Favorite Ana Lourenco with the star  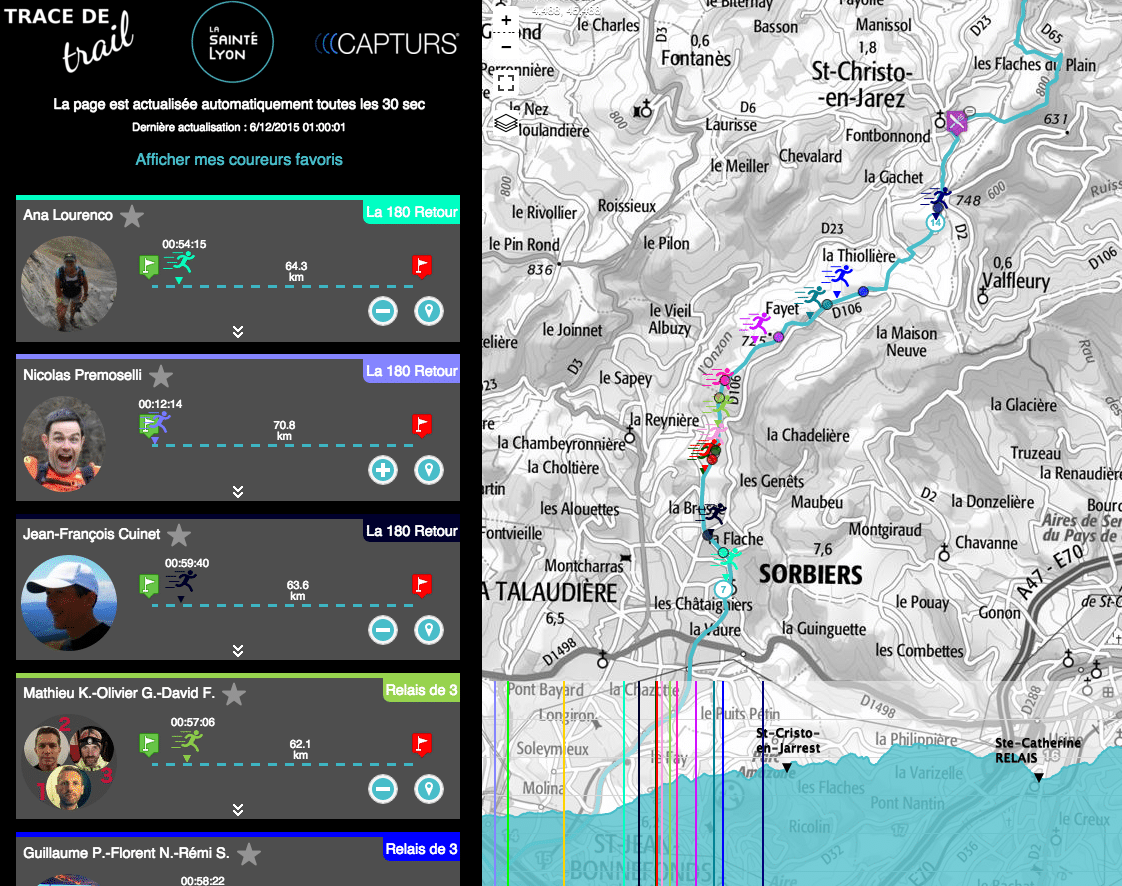(132, 215)
